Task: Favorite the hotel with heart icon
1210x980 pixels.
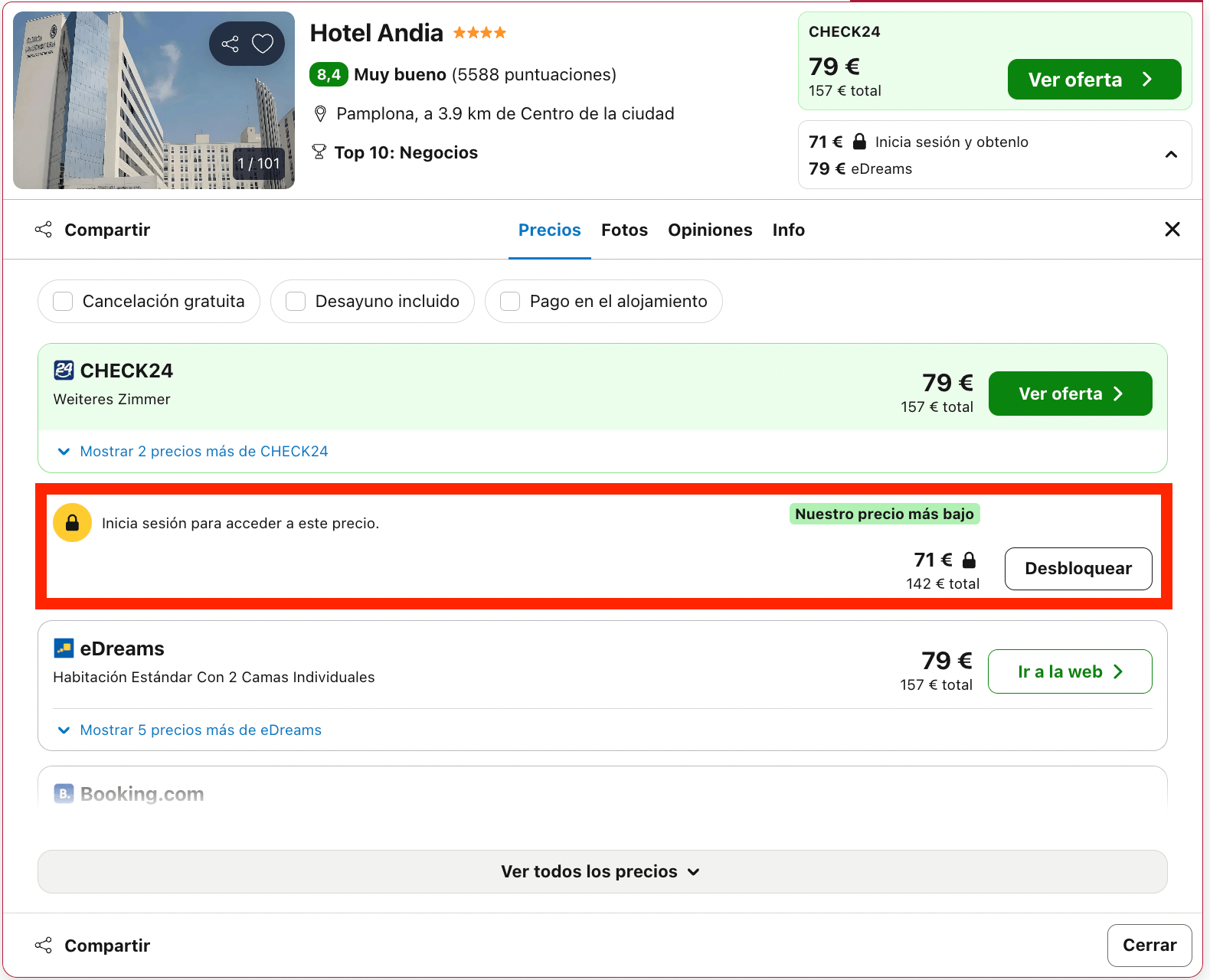Action: pyautogui.click(x=263, y=44)
